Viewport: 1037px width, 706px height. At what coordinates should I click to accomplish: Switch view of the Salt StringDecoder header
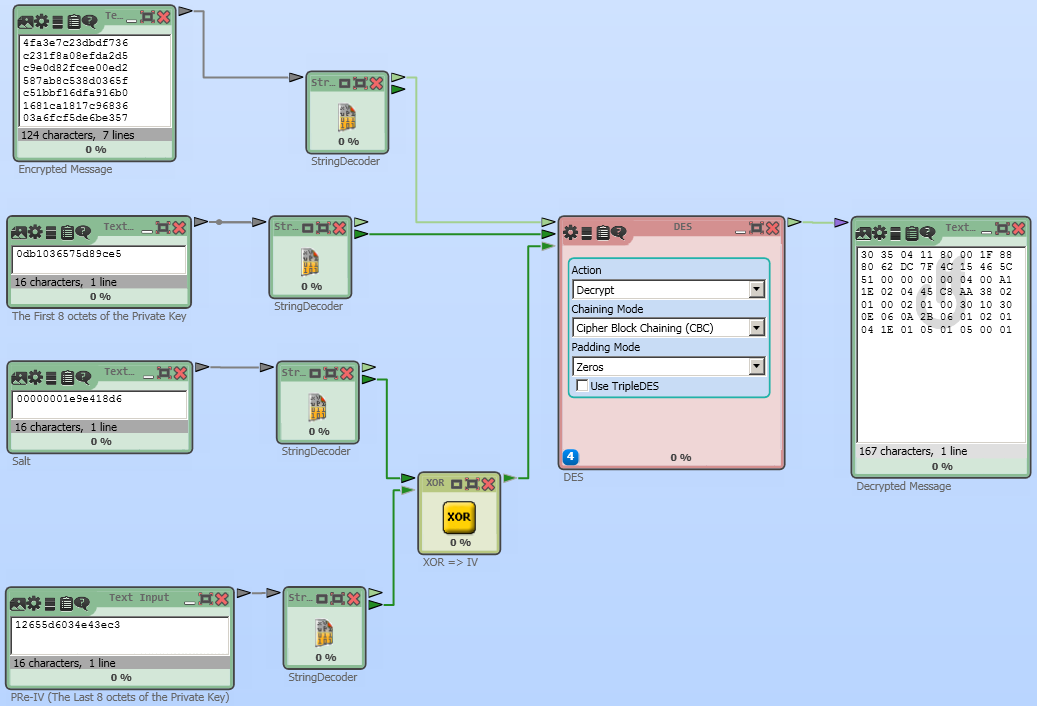pyautogui.click(x=315, y=373)
